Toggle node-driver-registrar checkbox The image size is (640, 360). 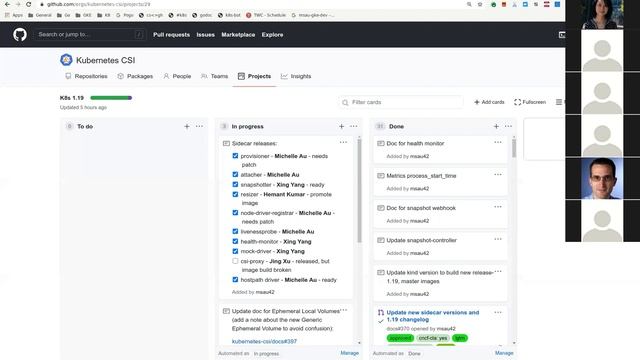click(235, 213)
